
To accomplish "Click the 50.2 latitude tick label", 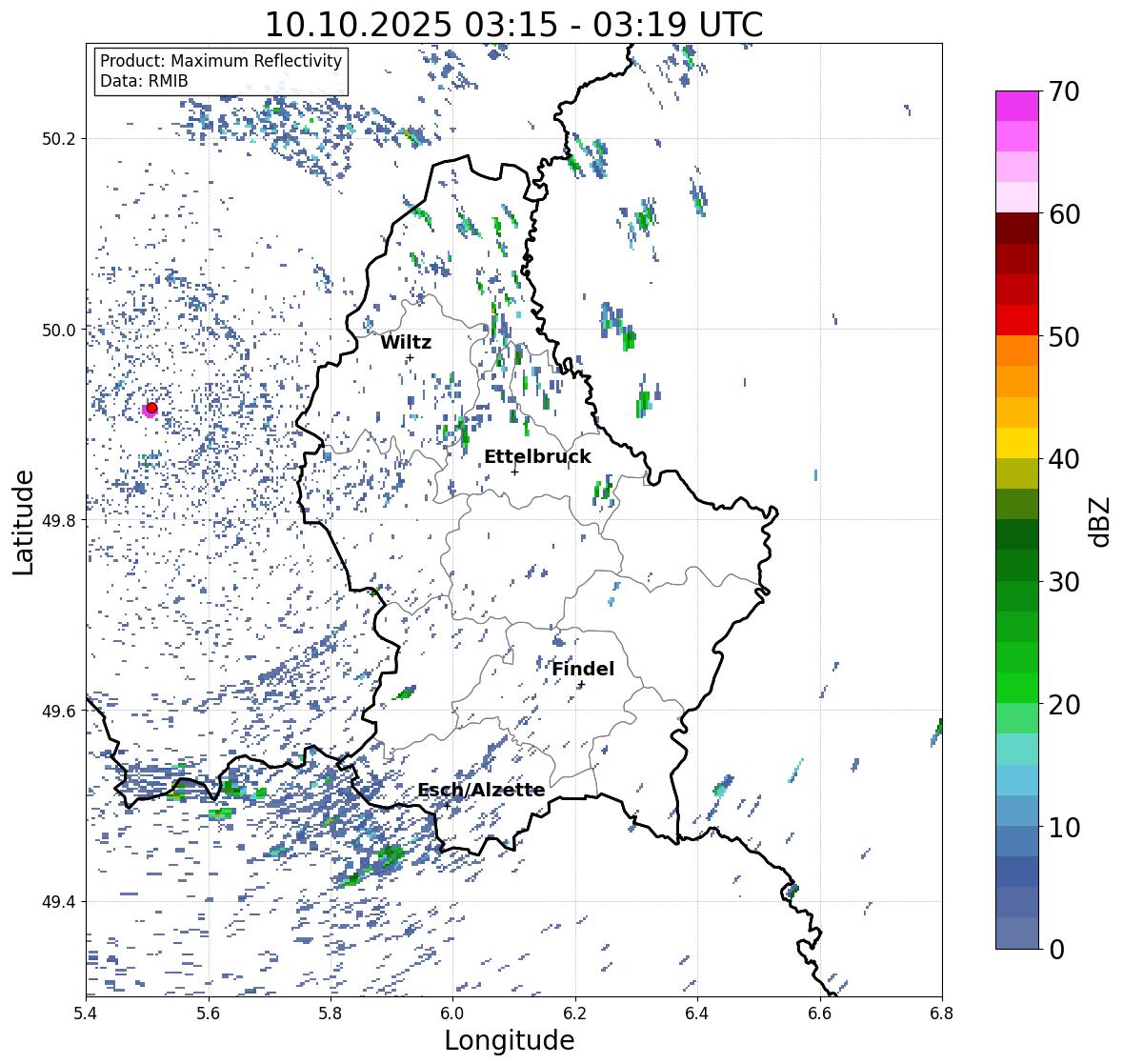I will 59,139.
